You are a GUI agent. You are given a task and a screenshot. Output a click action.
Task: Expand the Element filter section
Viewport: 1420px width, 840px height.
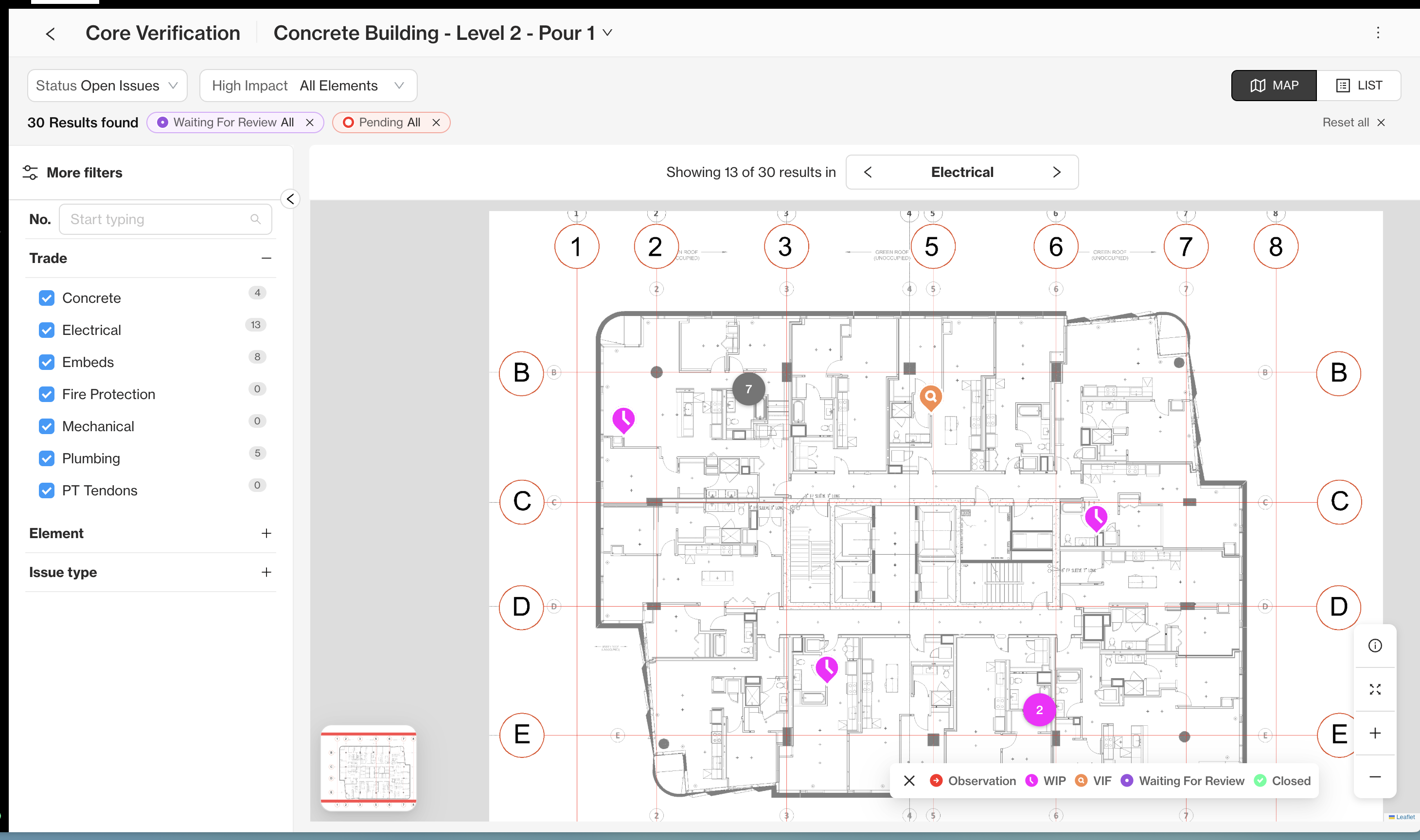(x=266, y=533)
